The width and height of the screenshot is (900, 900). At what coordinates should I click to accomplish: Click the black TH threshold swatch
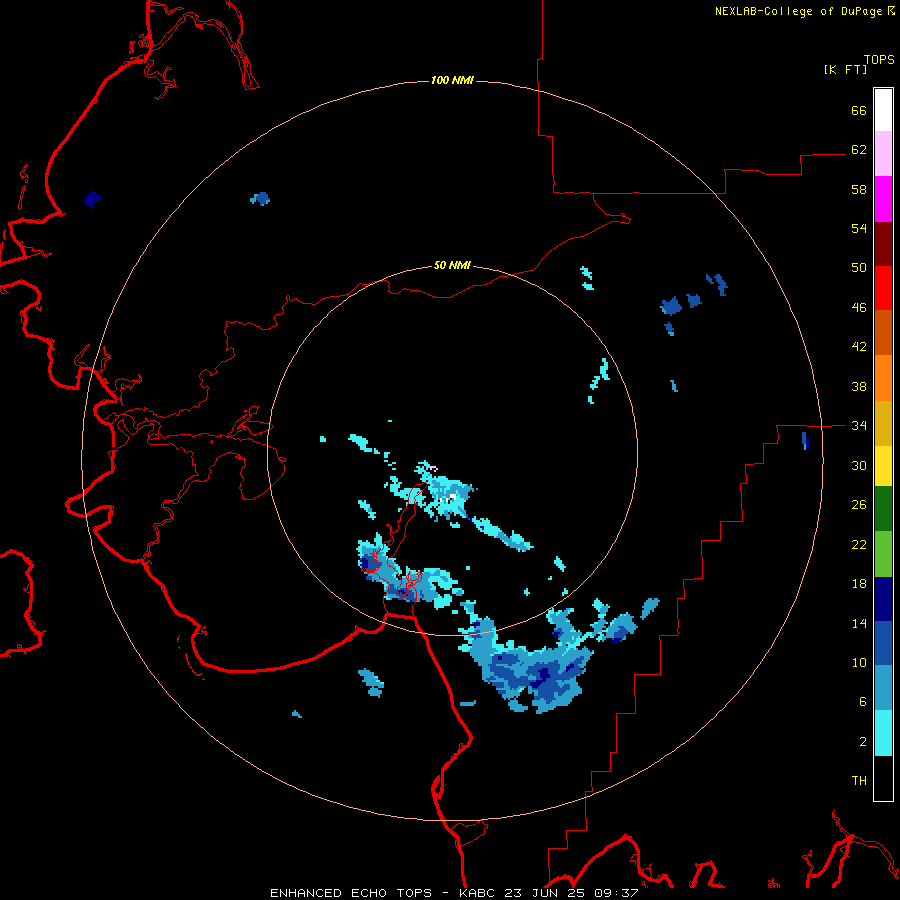coord(883,778)
